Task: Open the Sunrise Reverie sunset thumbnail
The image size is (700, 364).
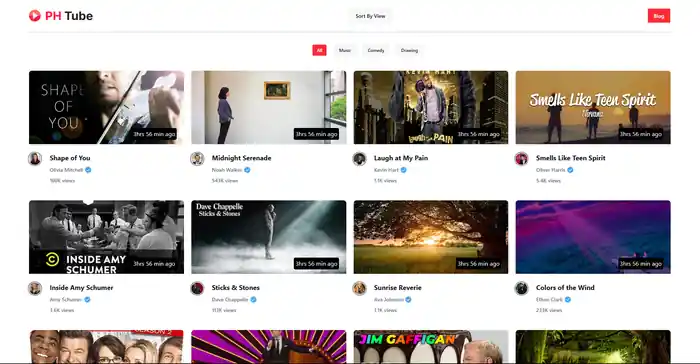Action: point(431,237)
